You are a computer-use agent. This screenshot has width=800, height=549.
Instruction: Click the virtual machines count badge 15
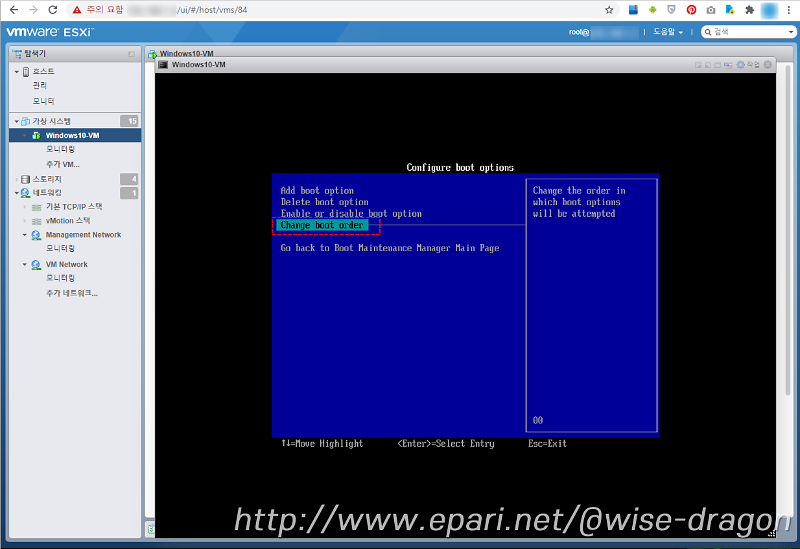[129, 121]
